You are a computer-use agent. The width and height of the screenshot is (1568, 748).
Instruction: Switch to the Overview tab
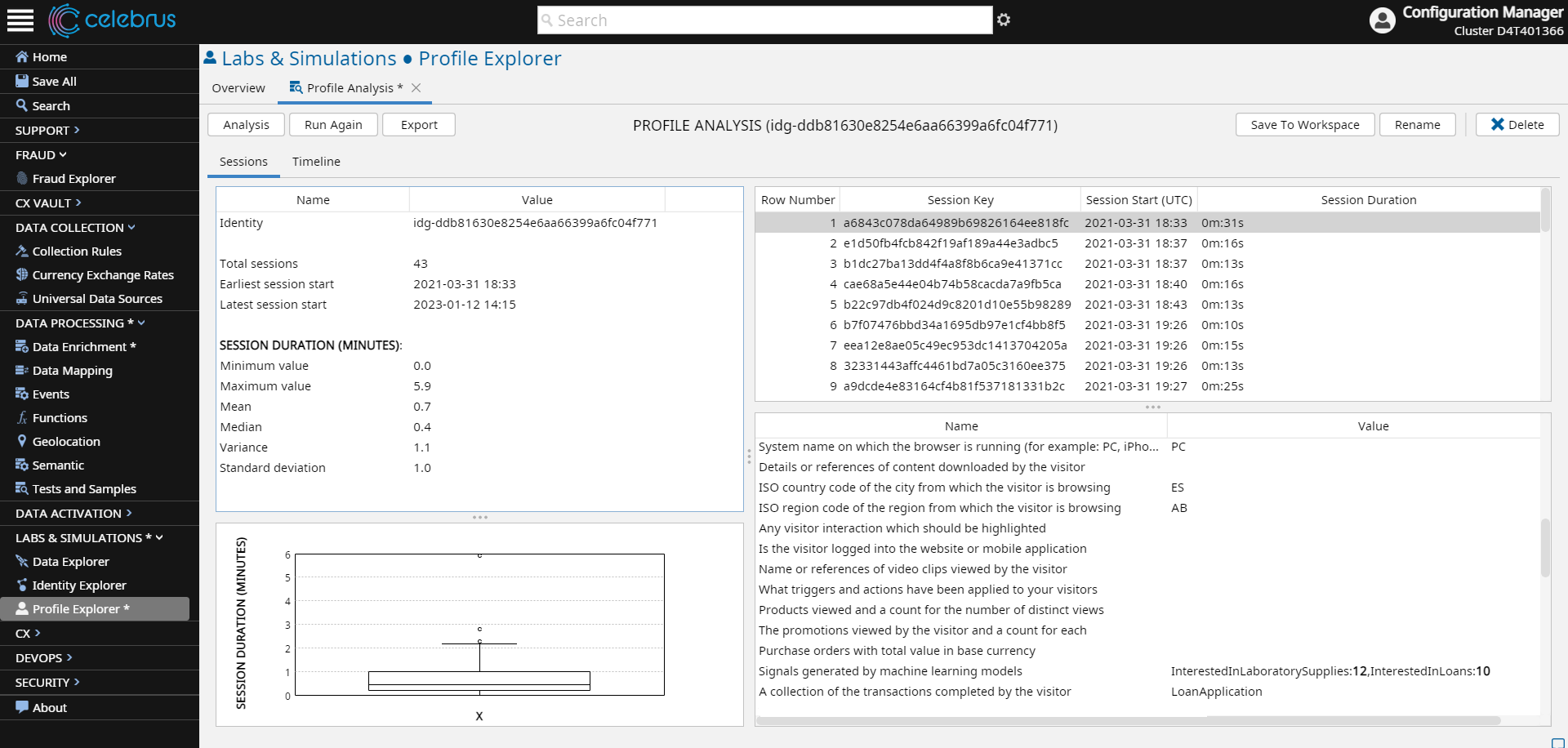238,87
